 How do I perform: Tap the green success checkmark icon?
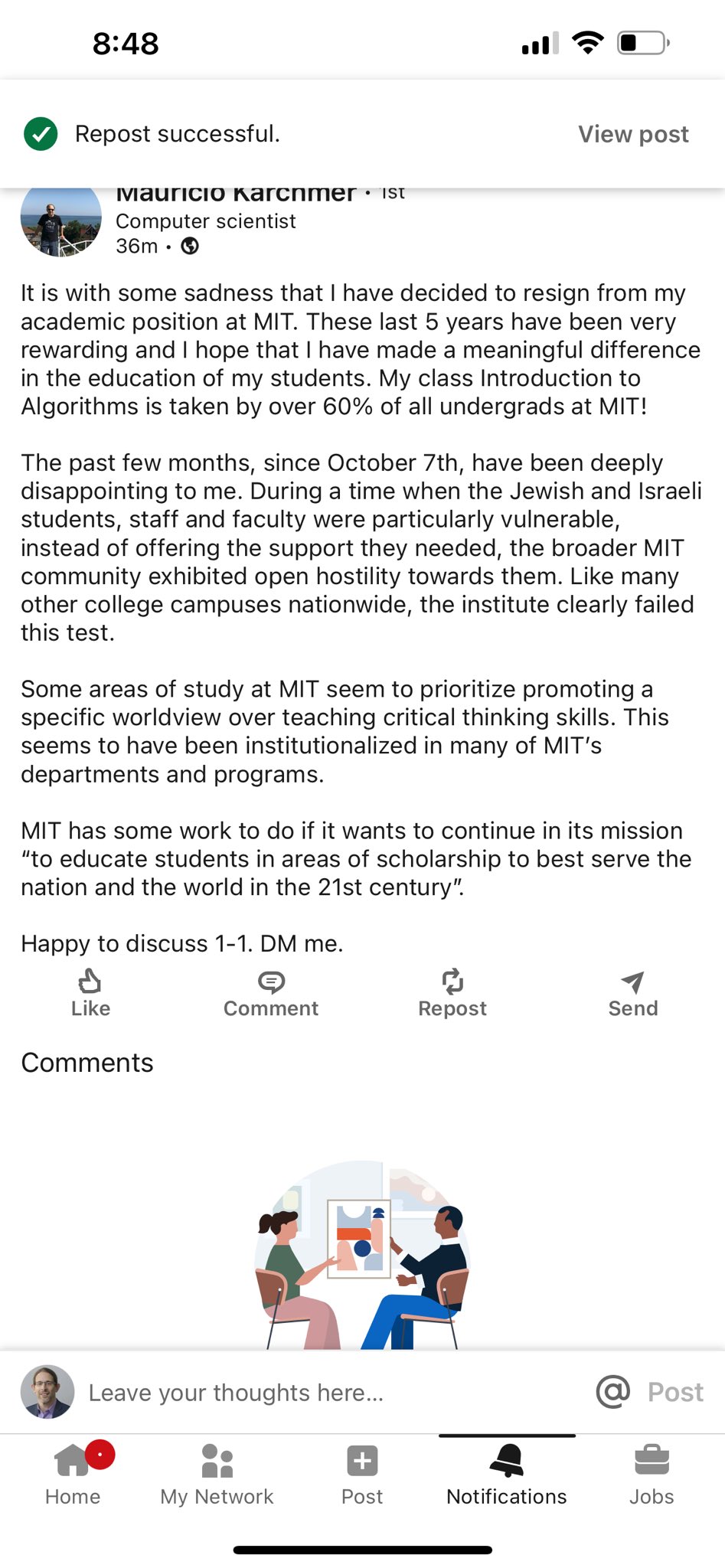[x=41, y=134]
